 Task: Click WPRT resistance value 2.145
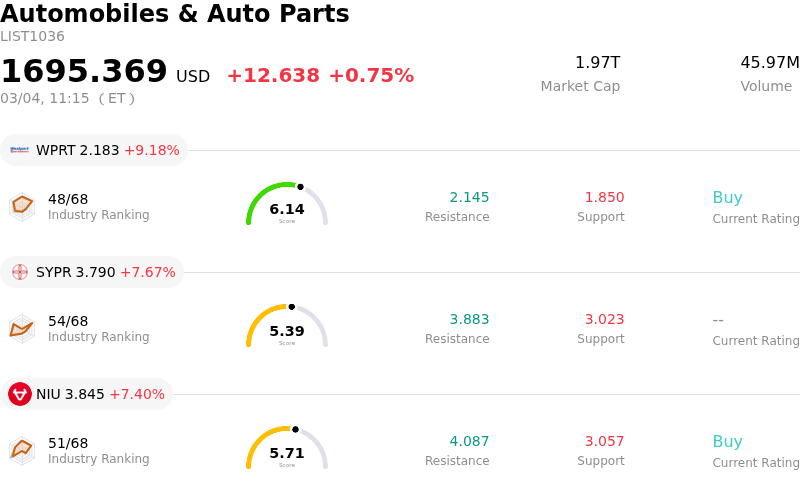(x=469, y=198)
